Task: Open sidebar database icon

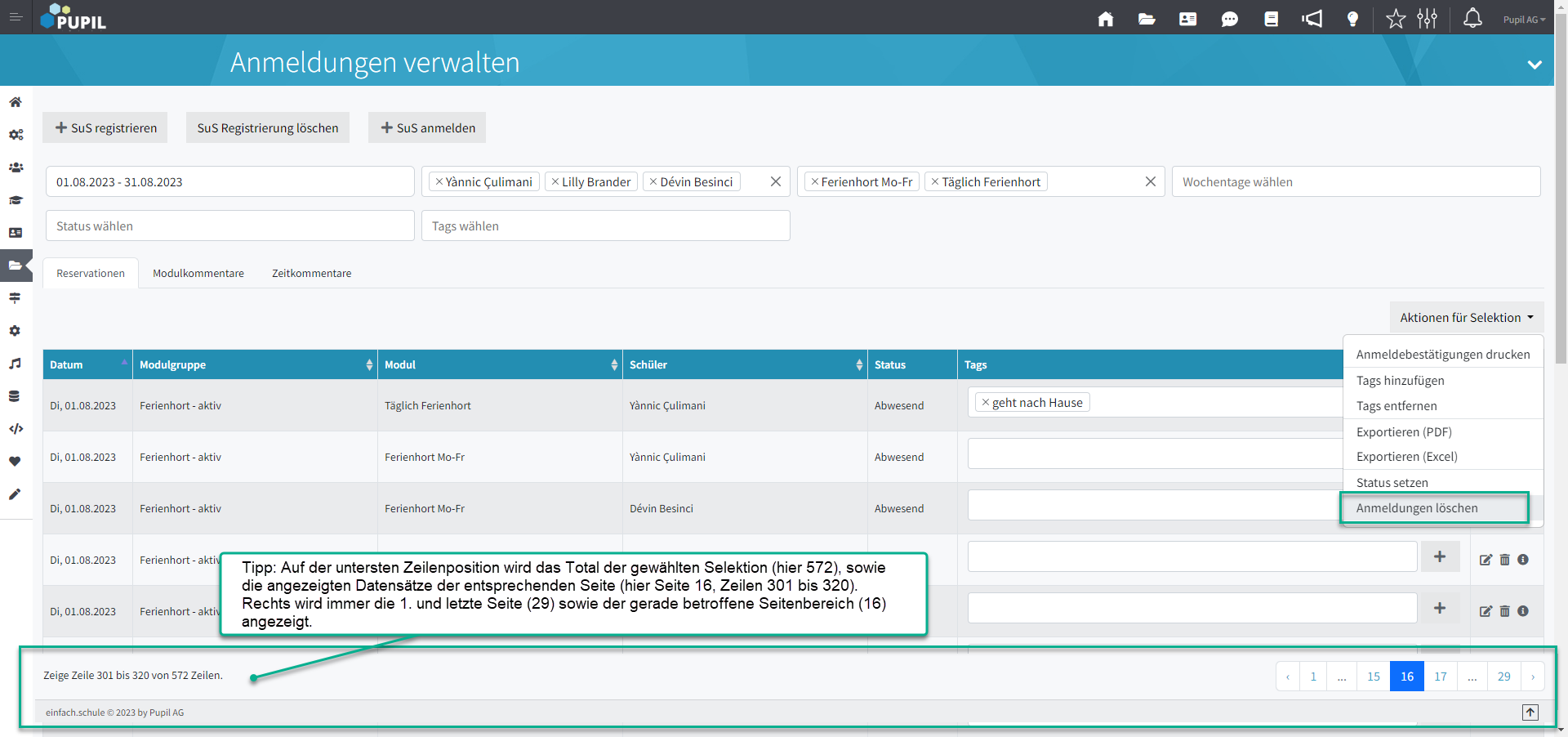Action: click(14, 396)
